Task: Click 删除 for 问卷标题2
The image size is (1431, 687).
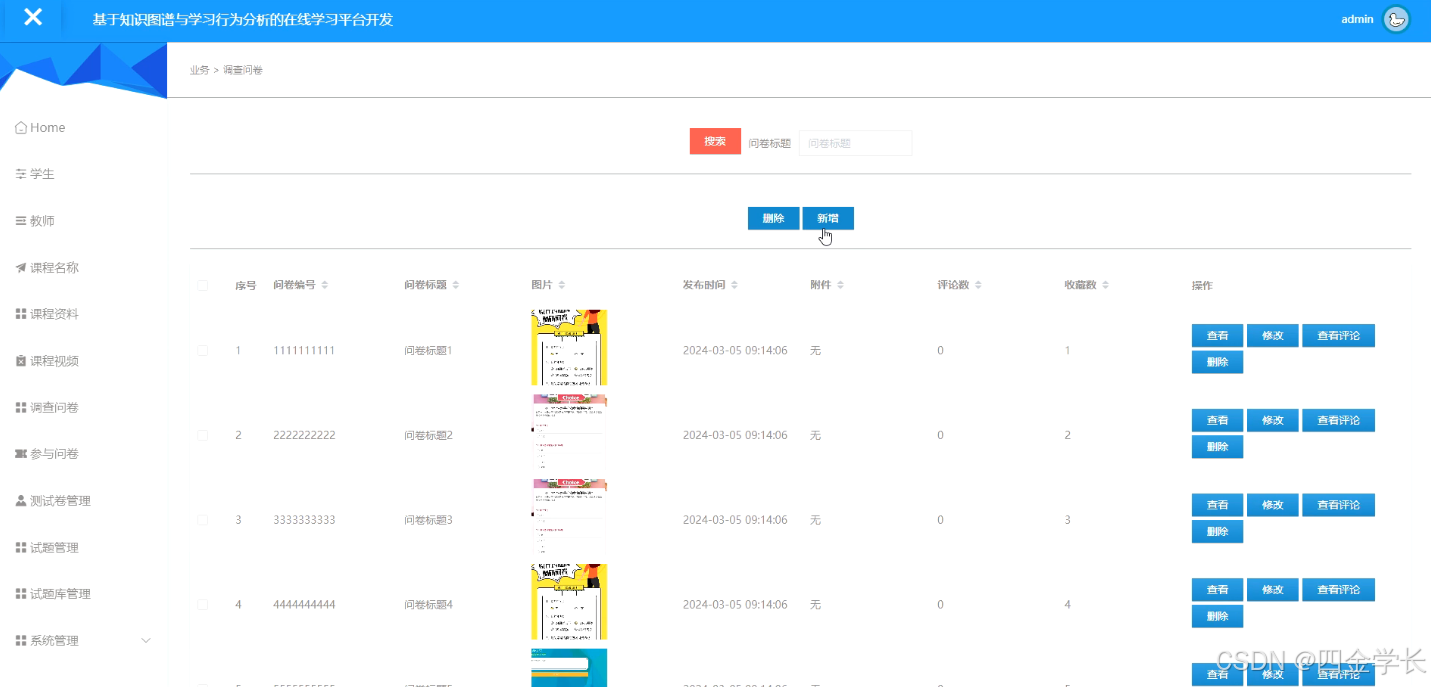Action: tap(1217, 447)
